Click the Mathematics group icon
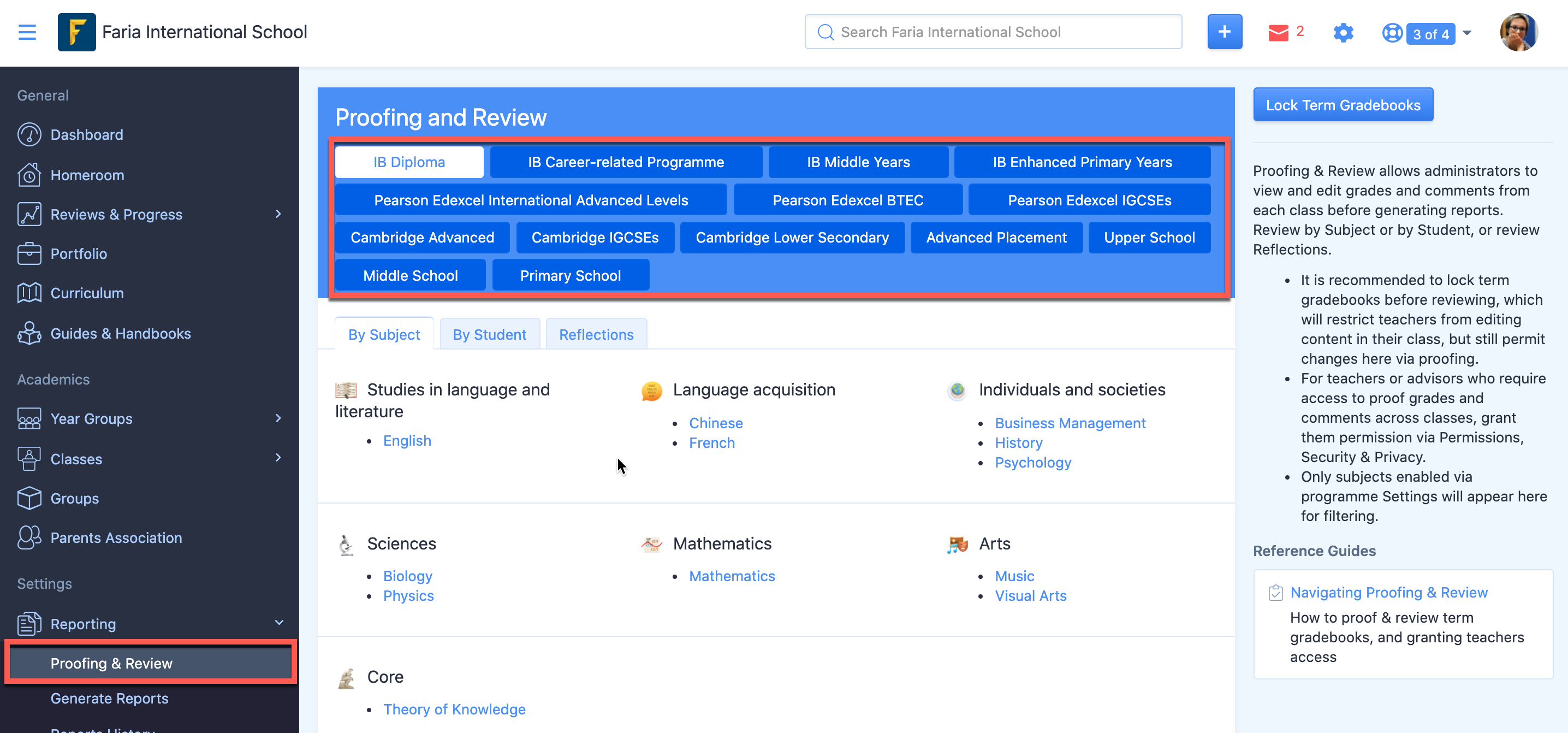The height and width of the screenshot is (733, 1568). [651, 544]
